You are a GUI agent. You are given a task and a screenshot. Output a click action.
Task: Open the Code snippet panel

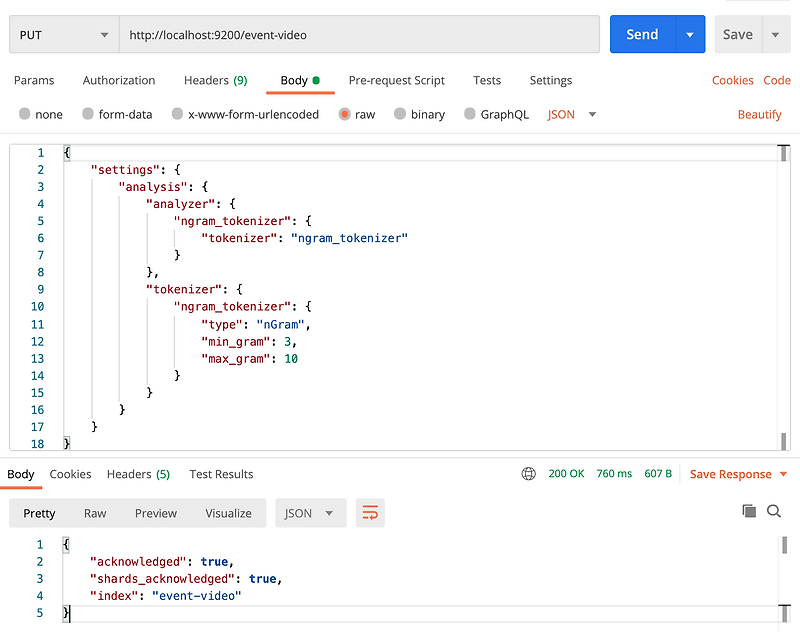click(x=778, y=80)
